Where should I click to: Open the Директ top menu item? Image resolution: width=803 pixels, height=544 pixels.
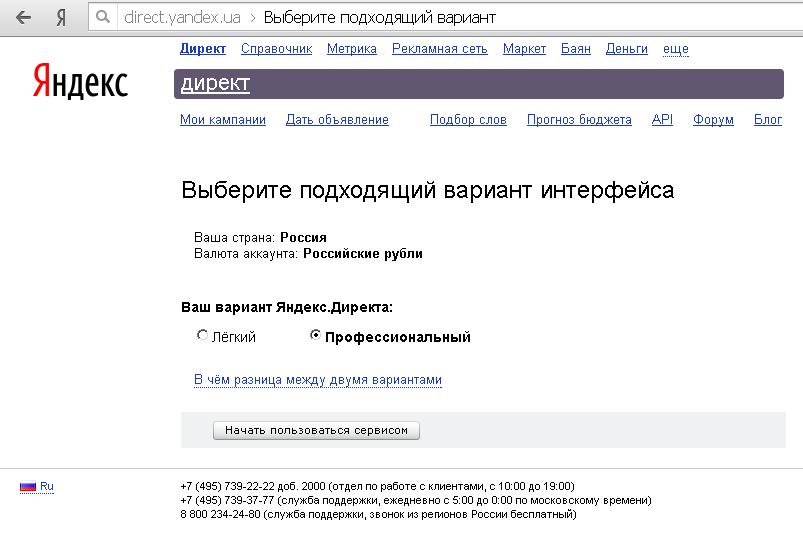(203, 49)
